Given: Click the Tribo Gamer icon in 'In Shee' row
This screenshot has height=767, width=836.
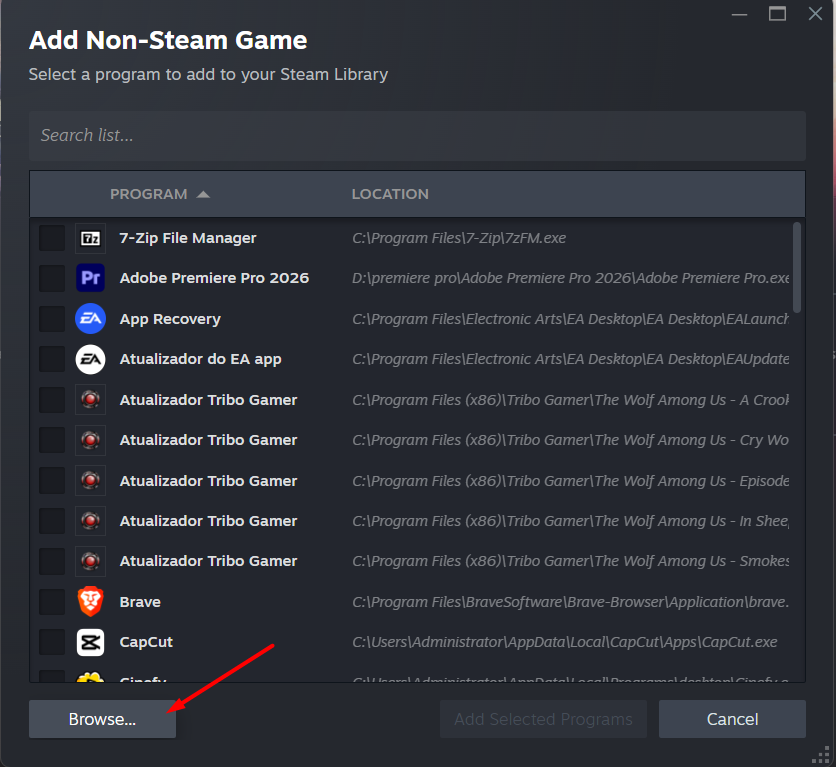Looking at the screenshot, I should [x=90, y=521].
